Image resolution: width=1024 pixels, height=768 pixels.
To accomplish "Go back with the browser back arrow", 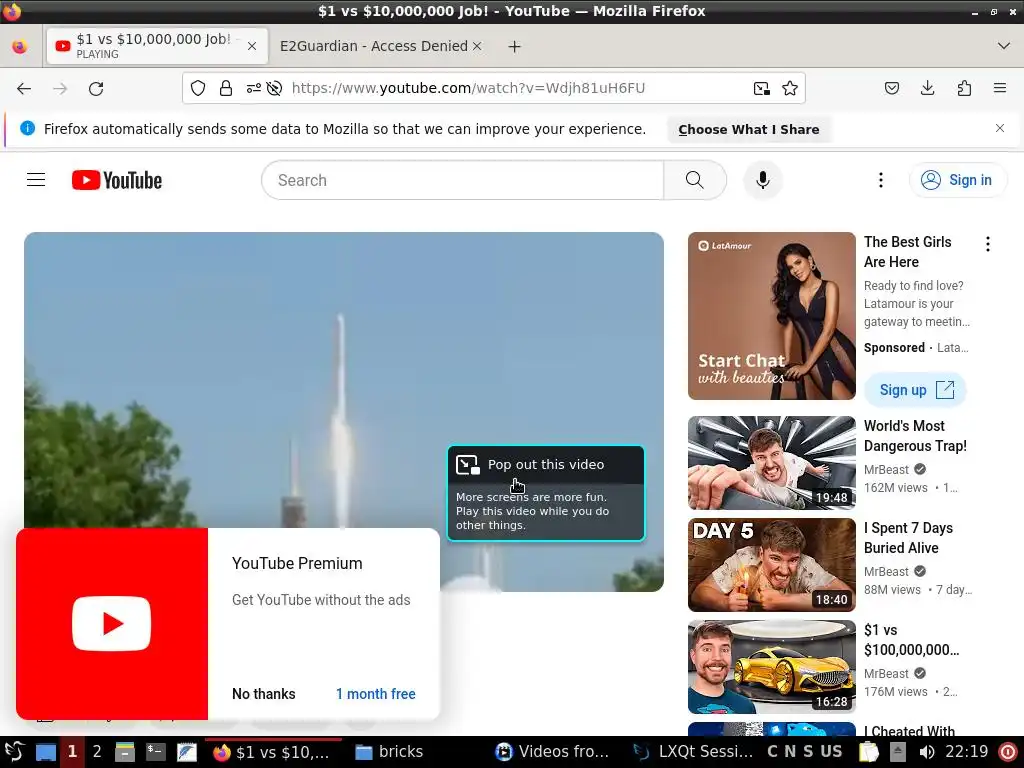I will [24, 88].
